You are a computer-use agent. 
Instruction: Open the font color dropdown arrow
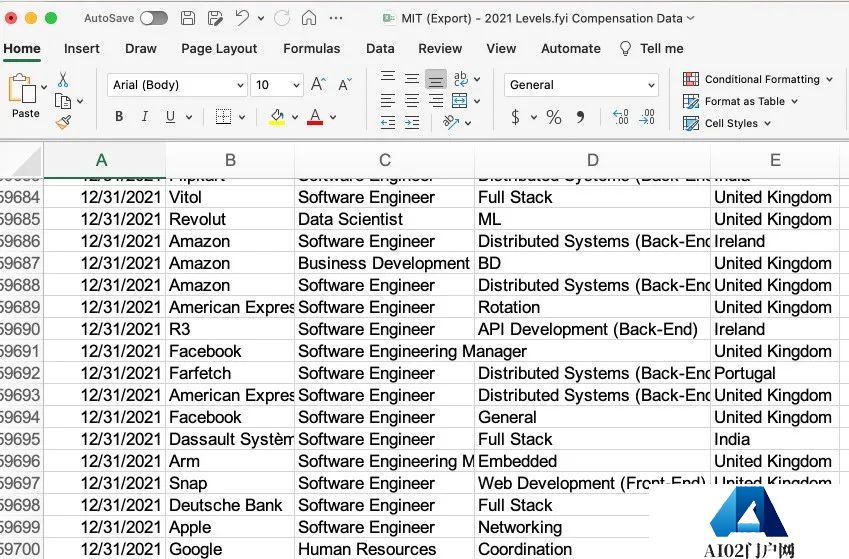click(333, 117)
